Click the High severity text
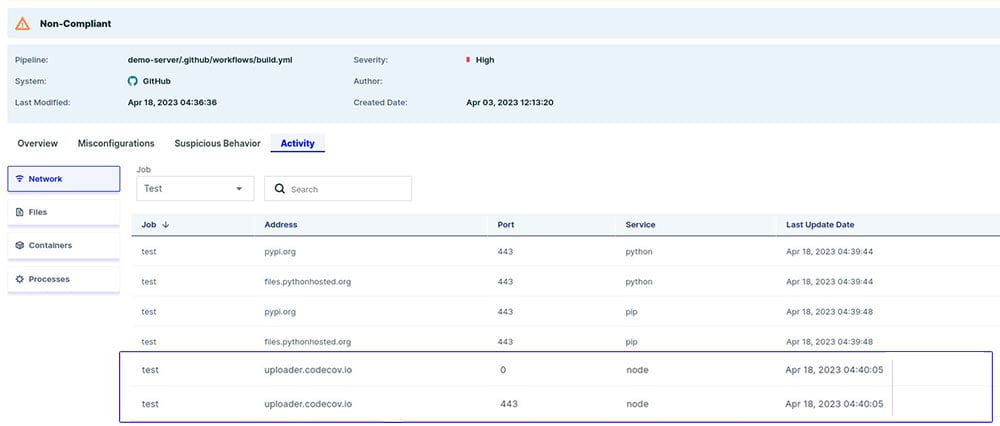The height and width of the screenshot is (426, 1000). pyautogui.click(x=485, y=60)
